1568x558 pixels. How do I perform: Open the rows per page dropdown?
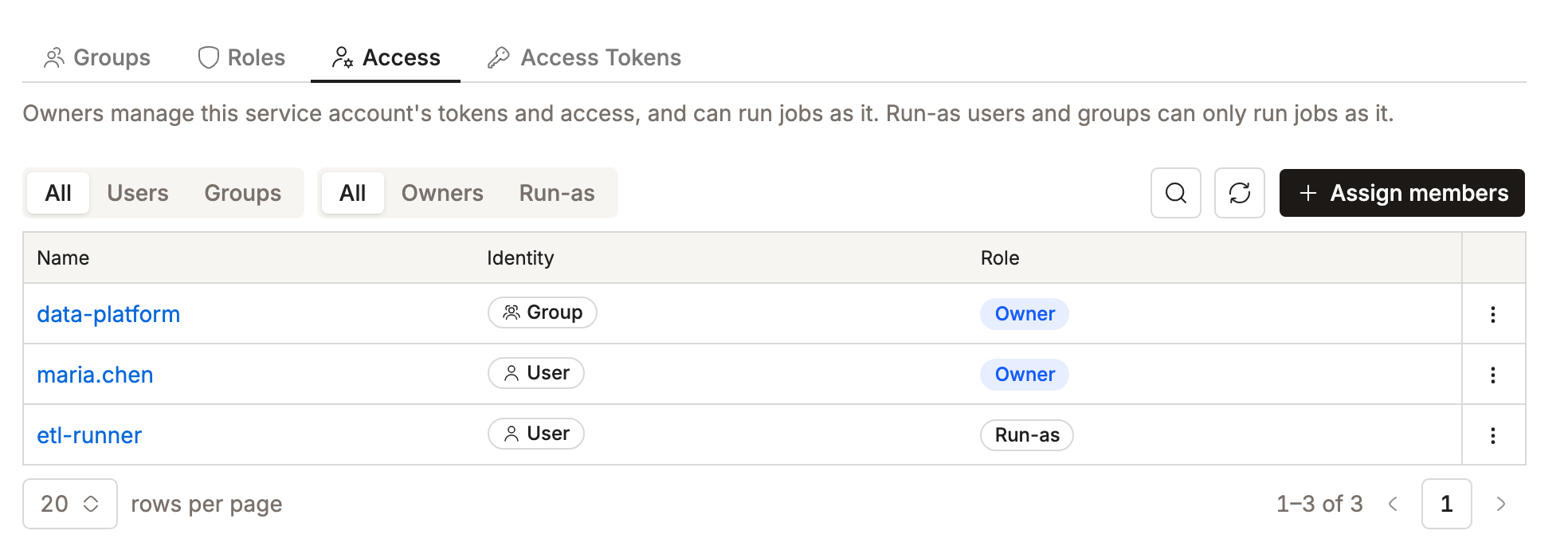(70, 504)
